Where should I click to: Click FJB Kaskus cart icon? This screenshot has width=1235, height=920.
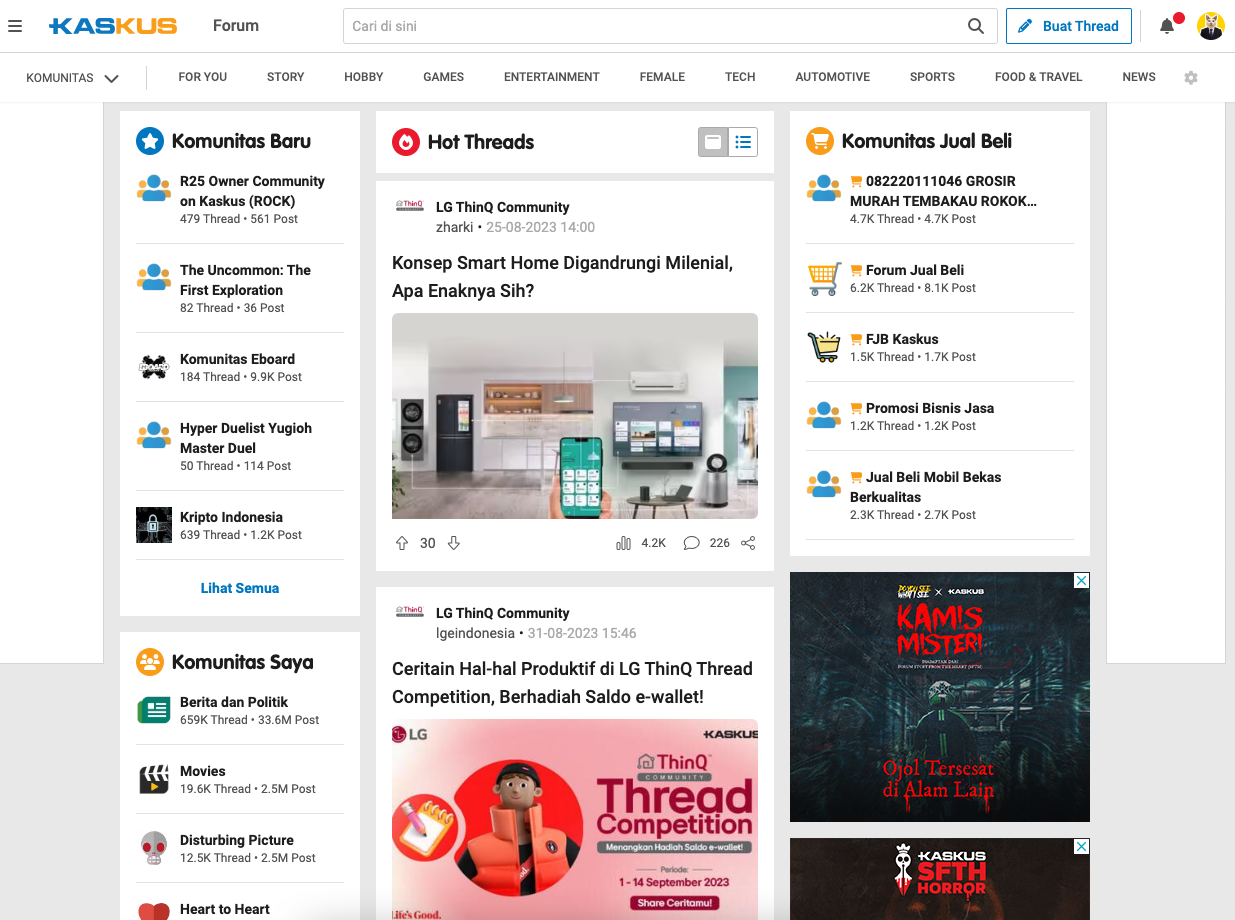(x=824, y=347)
